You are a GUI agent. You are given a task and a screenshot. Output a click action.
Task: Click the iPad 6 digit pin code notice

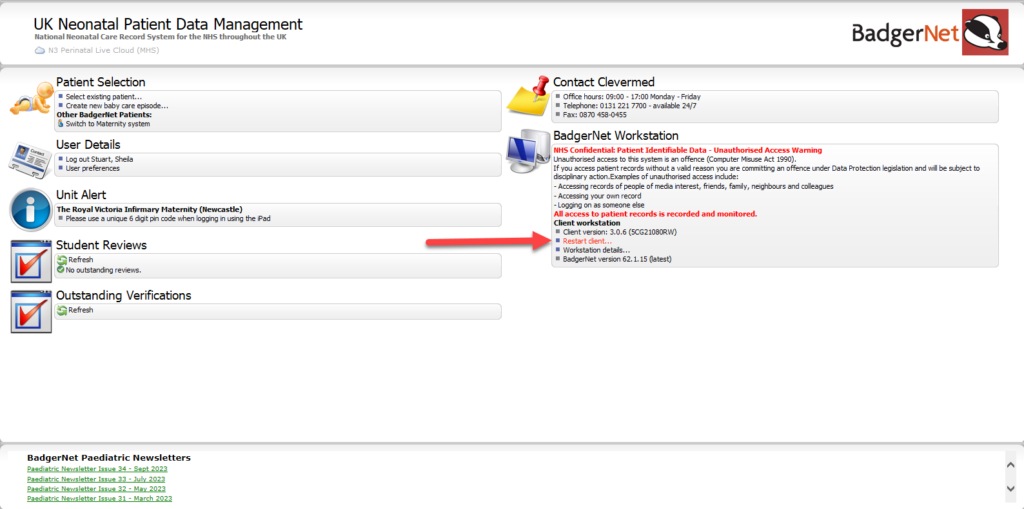[x=168, y=219]
